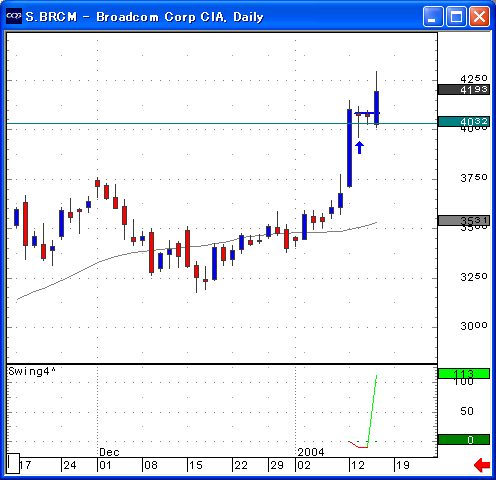This screenshot has width=496, height=480.
Task: Click the 3250 price scale label
Action: pos(474,277)
